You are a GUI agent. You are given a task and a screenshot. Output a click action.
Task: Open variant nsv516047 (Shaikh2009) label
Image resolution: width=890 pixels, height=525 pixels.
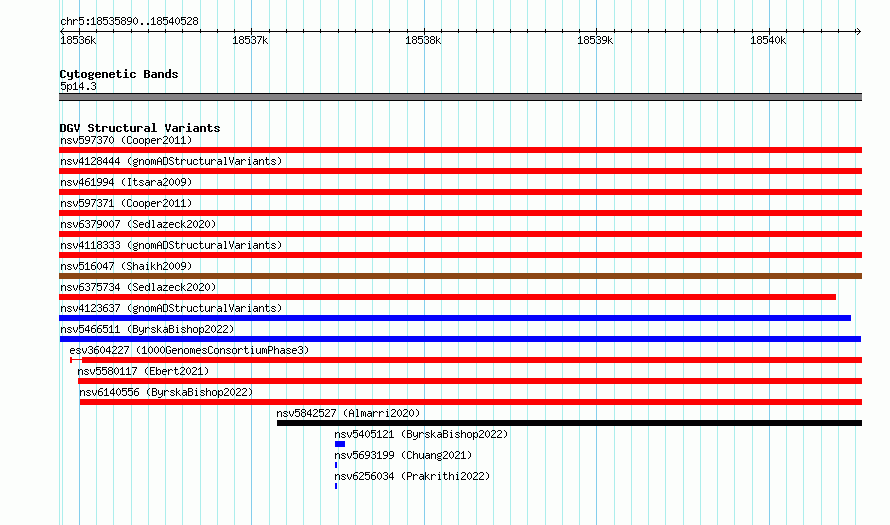[x=126, y=266]
